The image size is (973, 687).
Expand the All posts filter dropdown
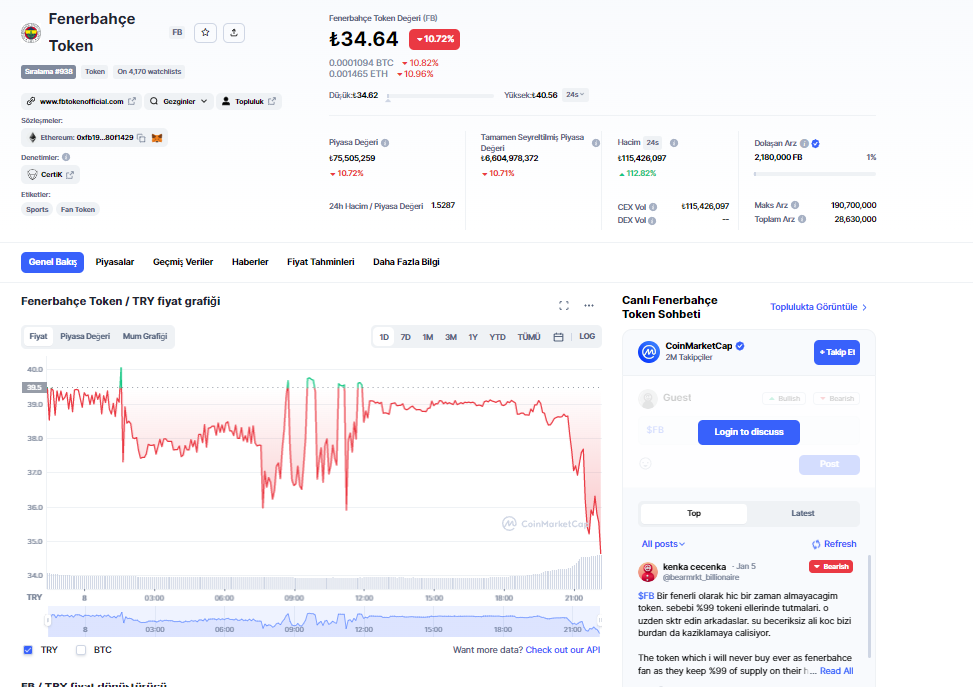coord(663,544)
